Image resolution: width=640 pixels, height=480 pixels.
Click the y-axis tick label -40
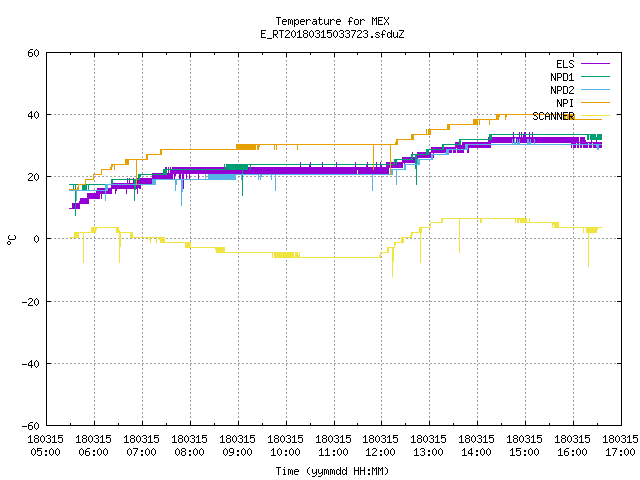[x=31, y=364]
